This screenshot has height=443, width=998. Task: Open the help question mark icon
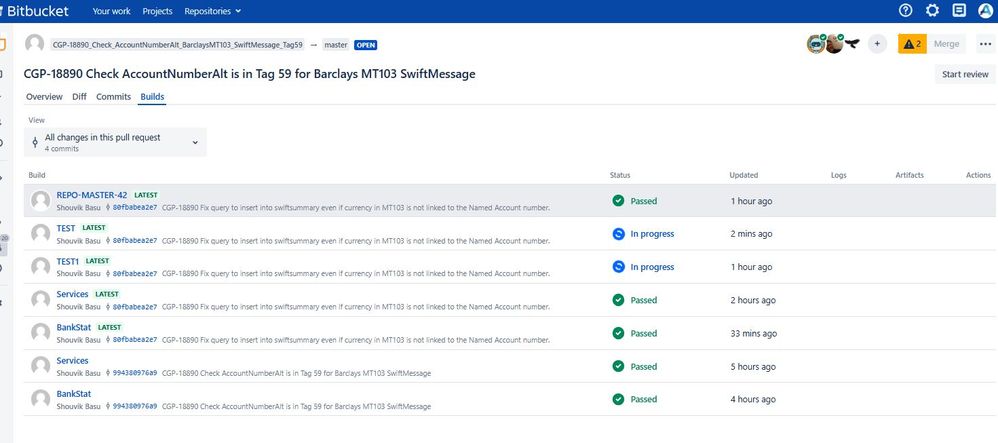click(905, 10)
